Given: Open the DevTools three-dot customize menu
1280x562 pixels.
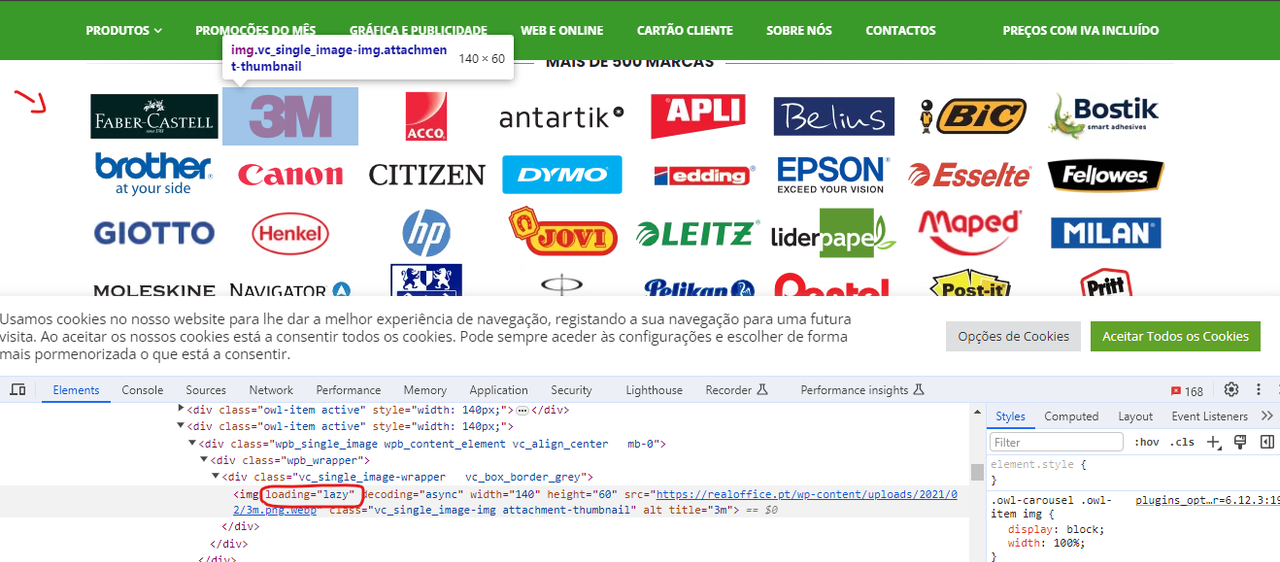Looking at the screenshot, I should [x=1259, y=390].
